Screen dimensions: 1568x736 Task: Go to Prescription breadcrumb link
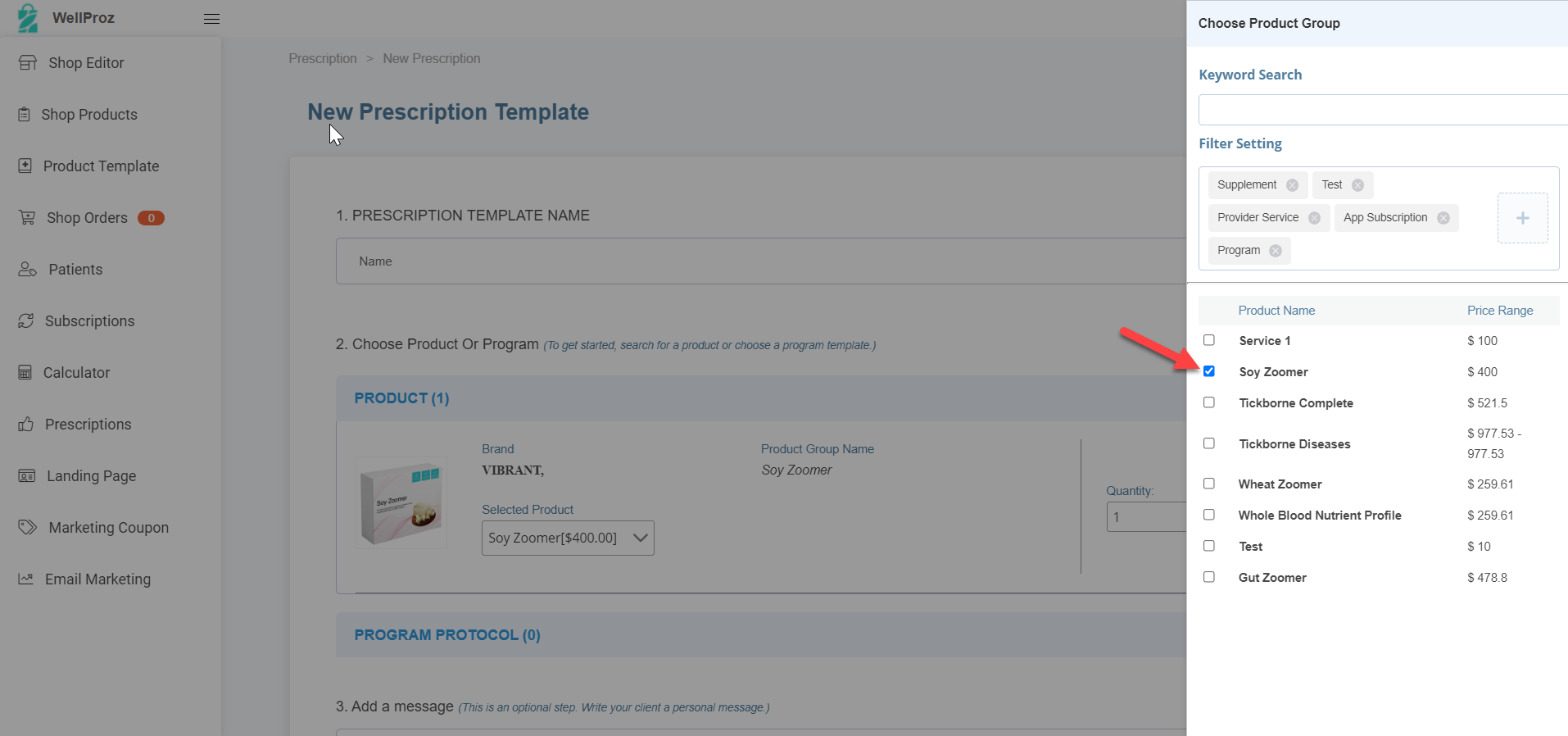323,59
